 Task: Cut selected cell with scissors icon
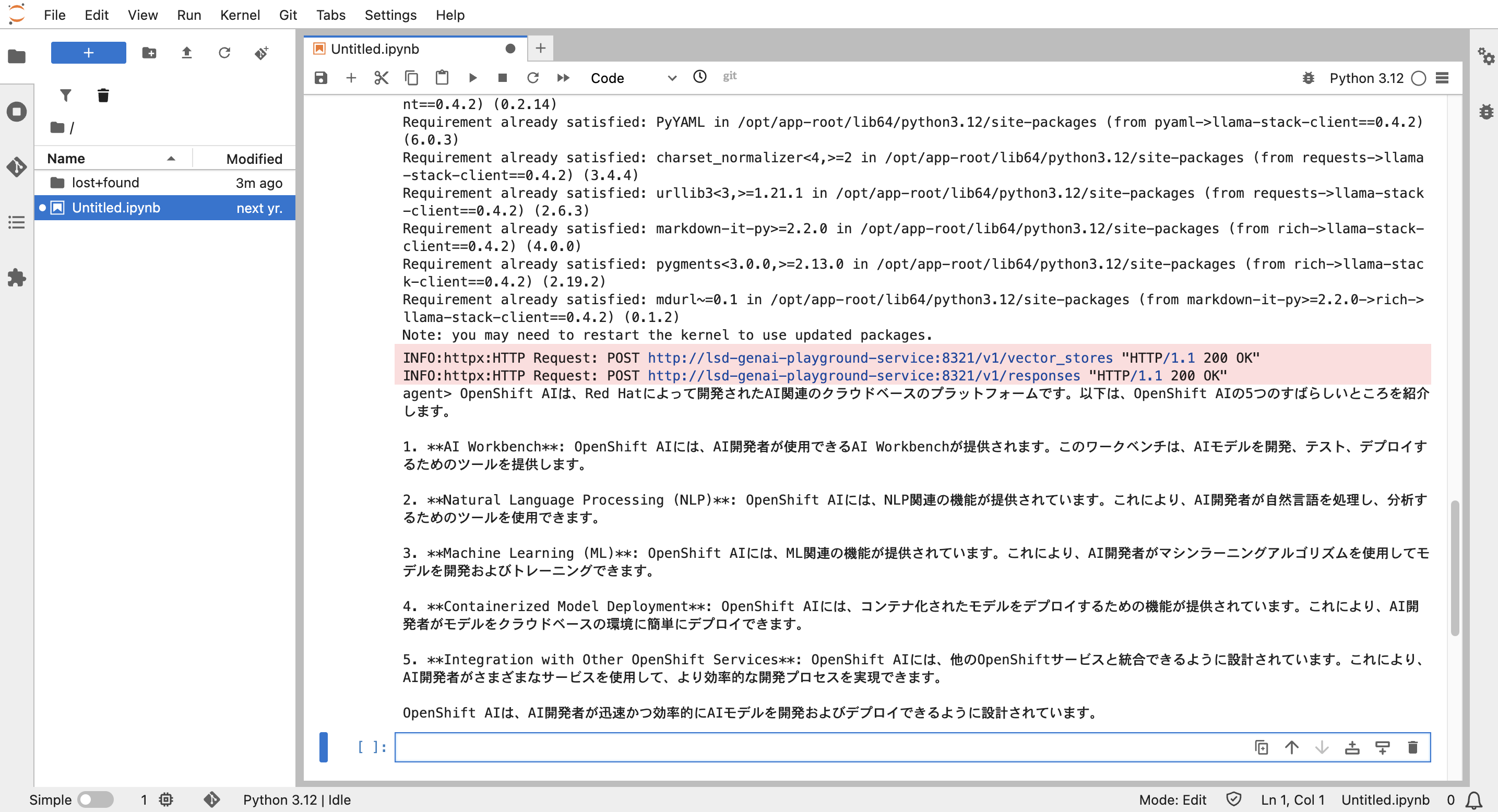[381, 78]
